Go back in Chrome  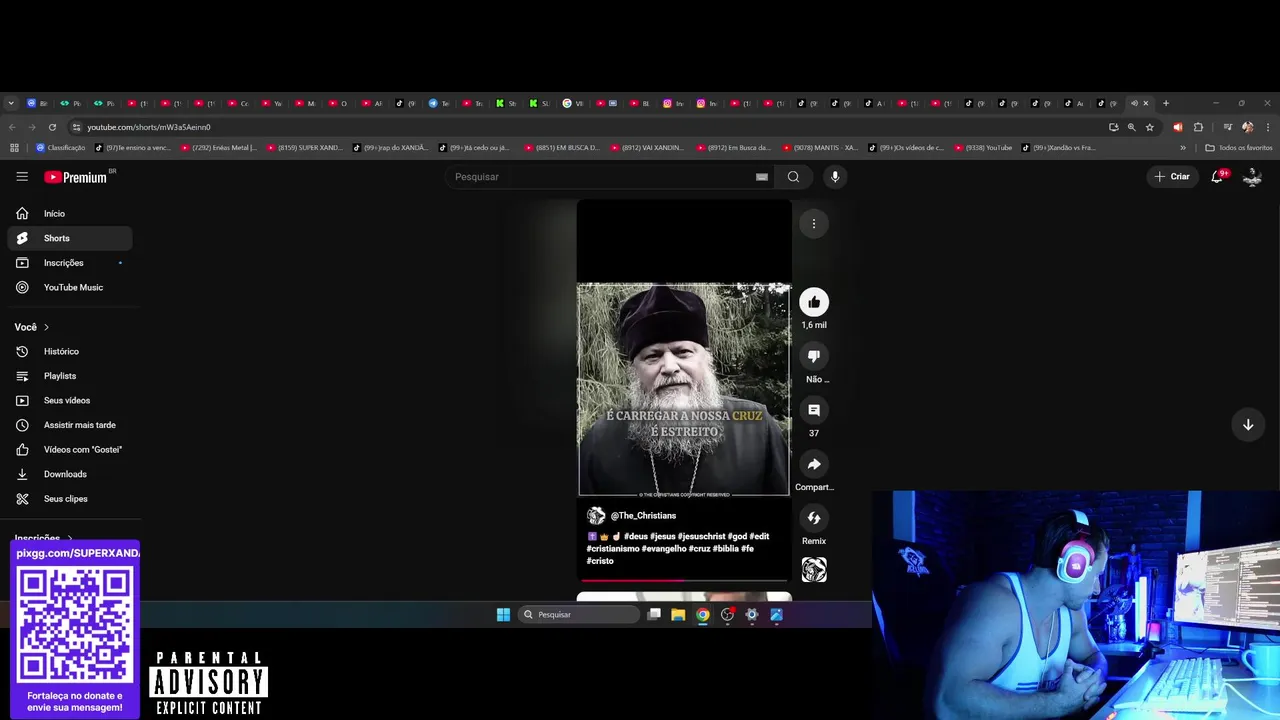pos(12,127)
